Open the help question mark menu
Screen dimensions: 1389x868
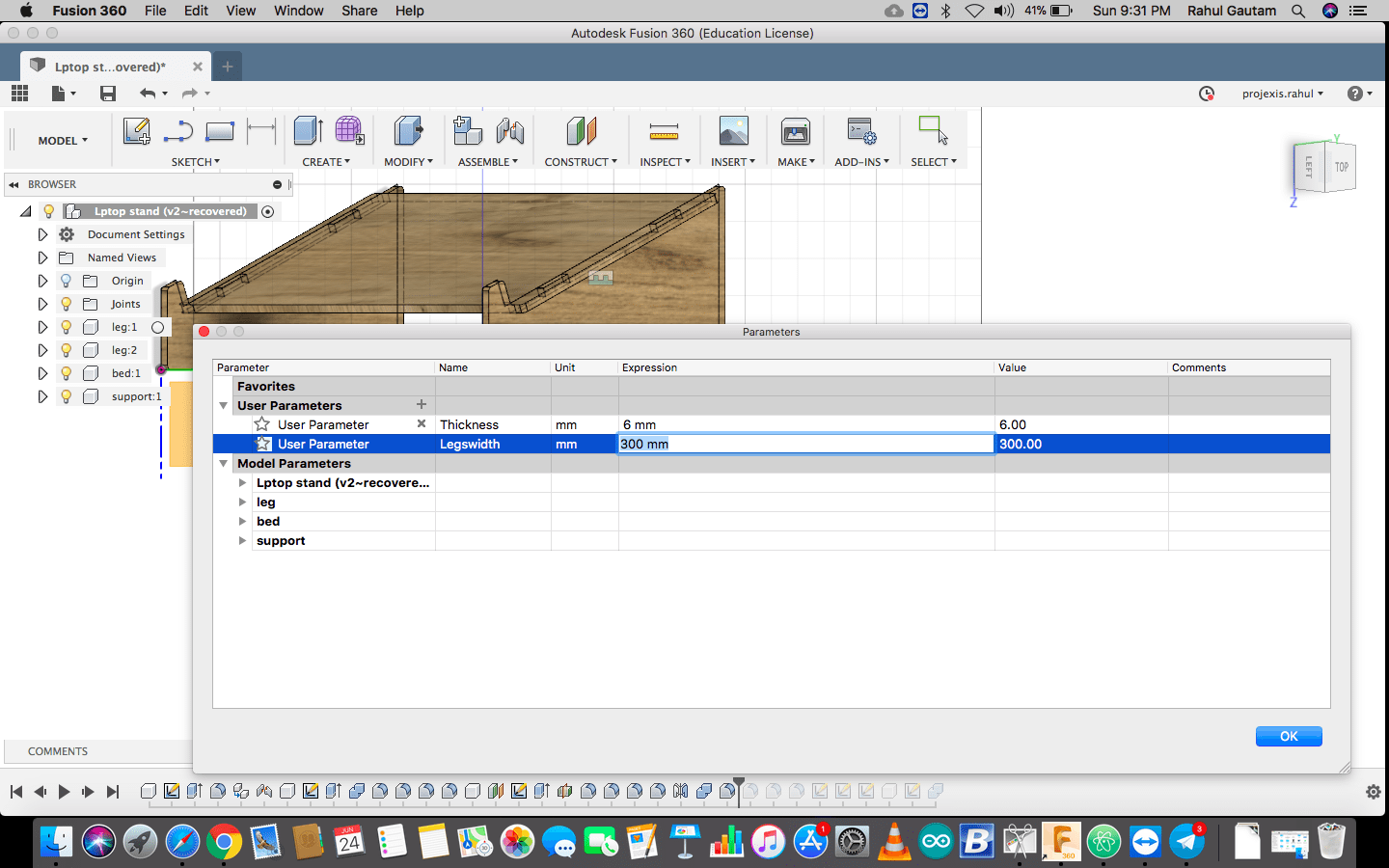tap(1359, 94)
